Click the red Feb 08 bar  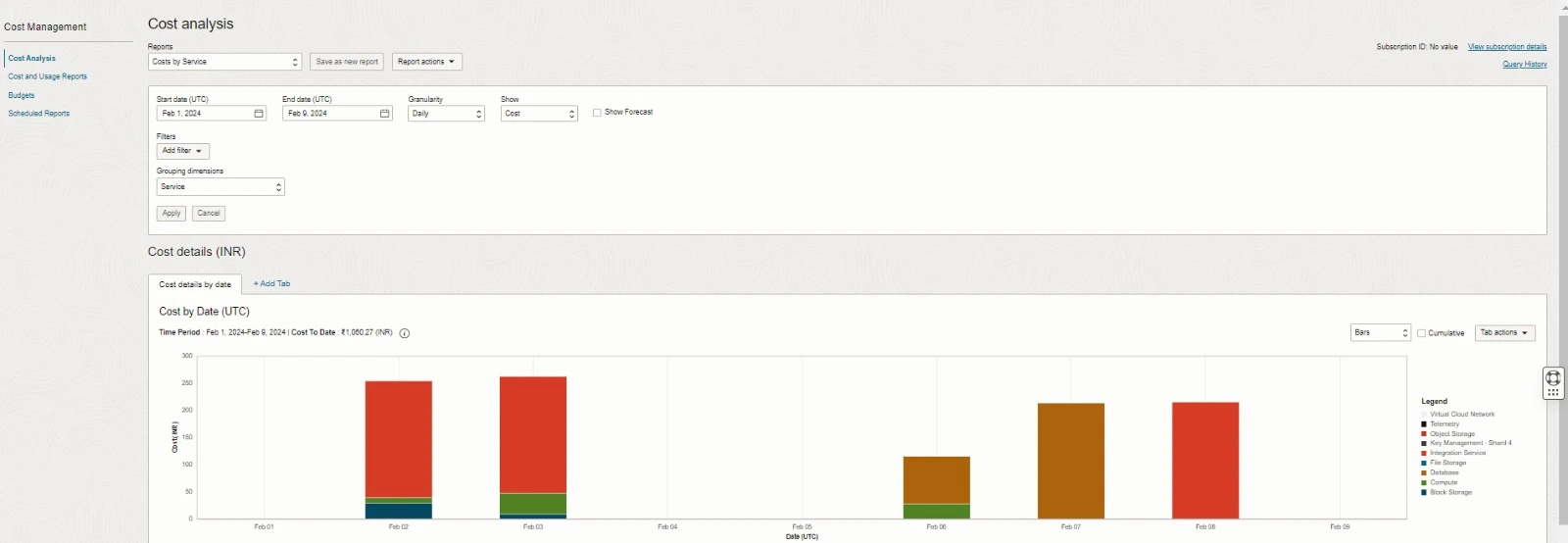pos(1205,461)
